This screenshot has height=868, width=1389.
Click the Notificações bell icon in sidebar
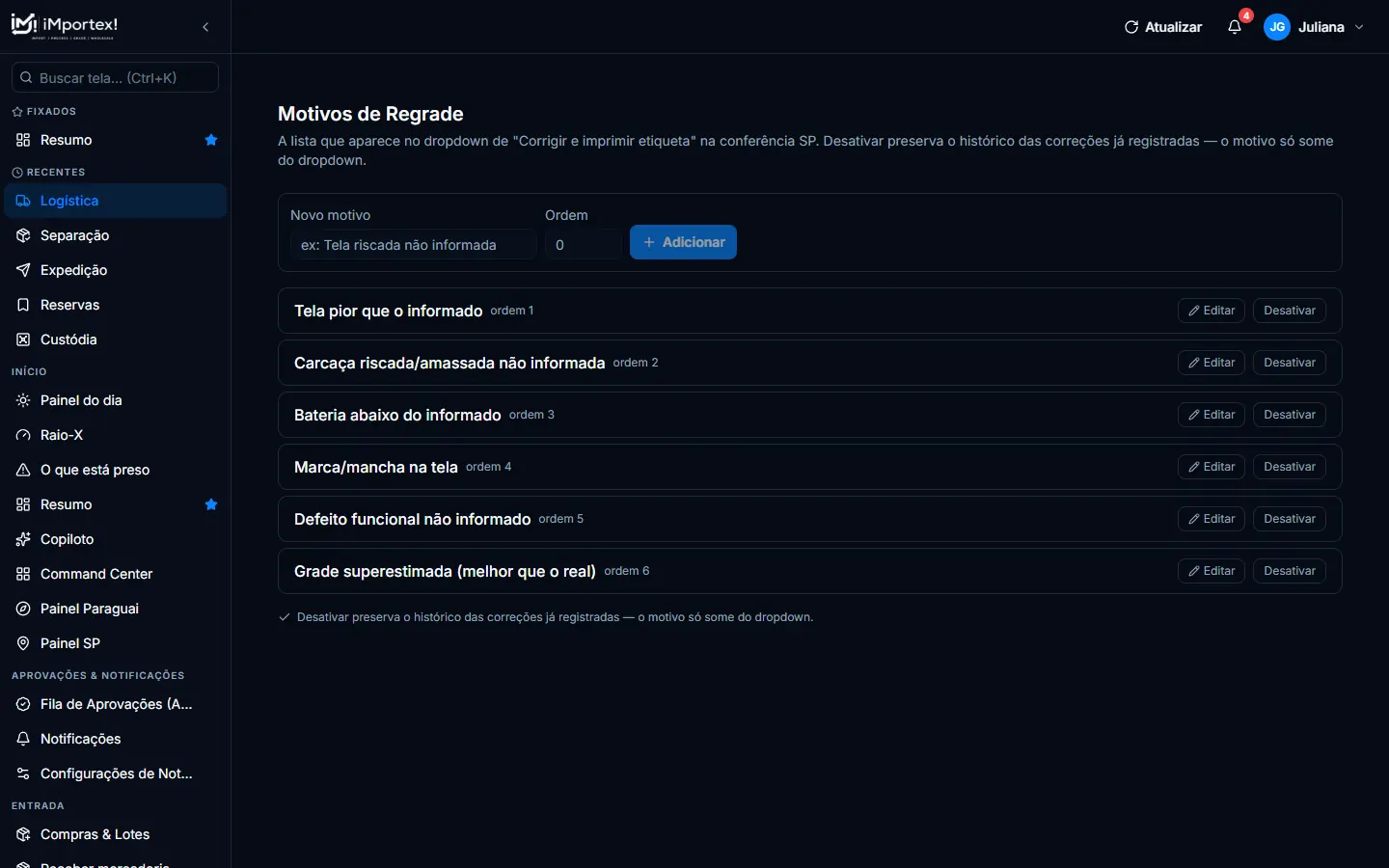[23, 739]
